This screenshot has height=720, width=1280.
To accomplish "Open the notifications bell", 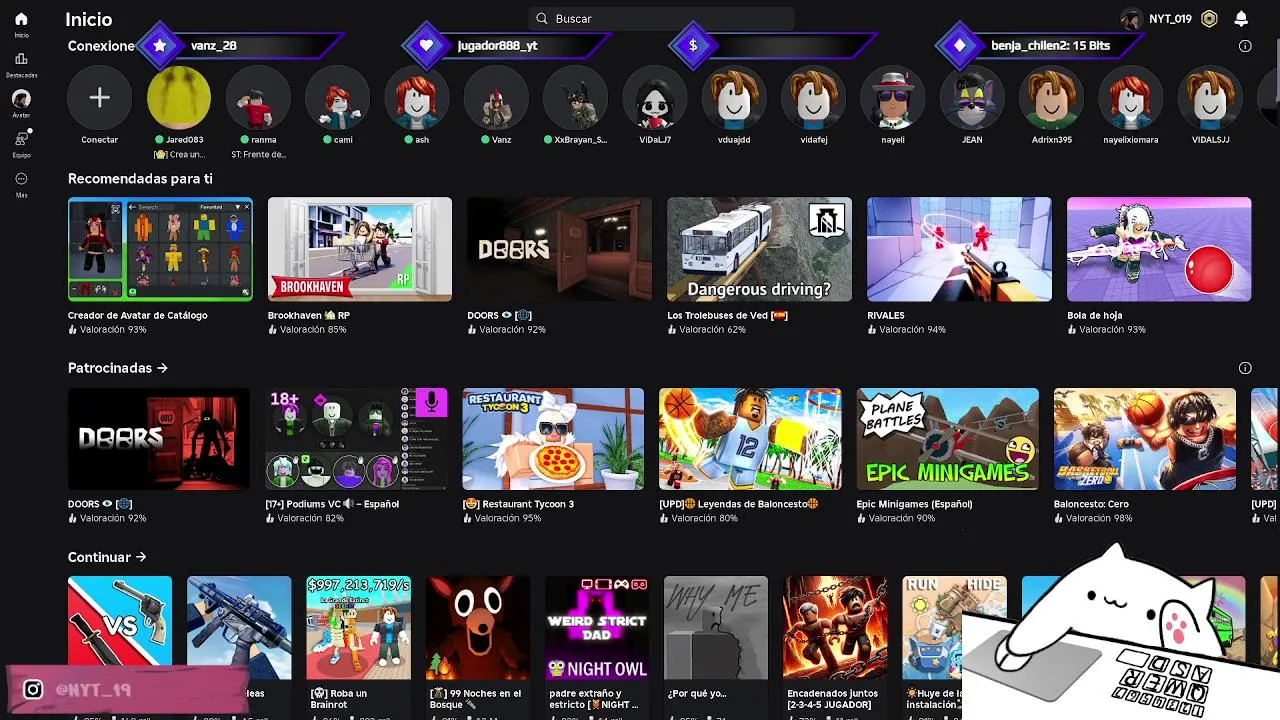I will 1241,19.
